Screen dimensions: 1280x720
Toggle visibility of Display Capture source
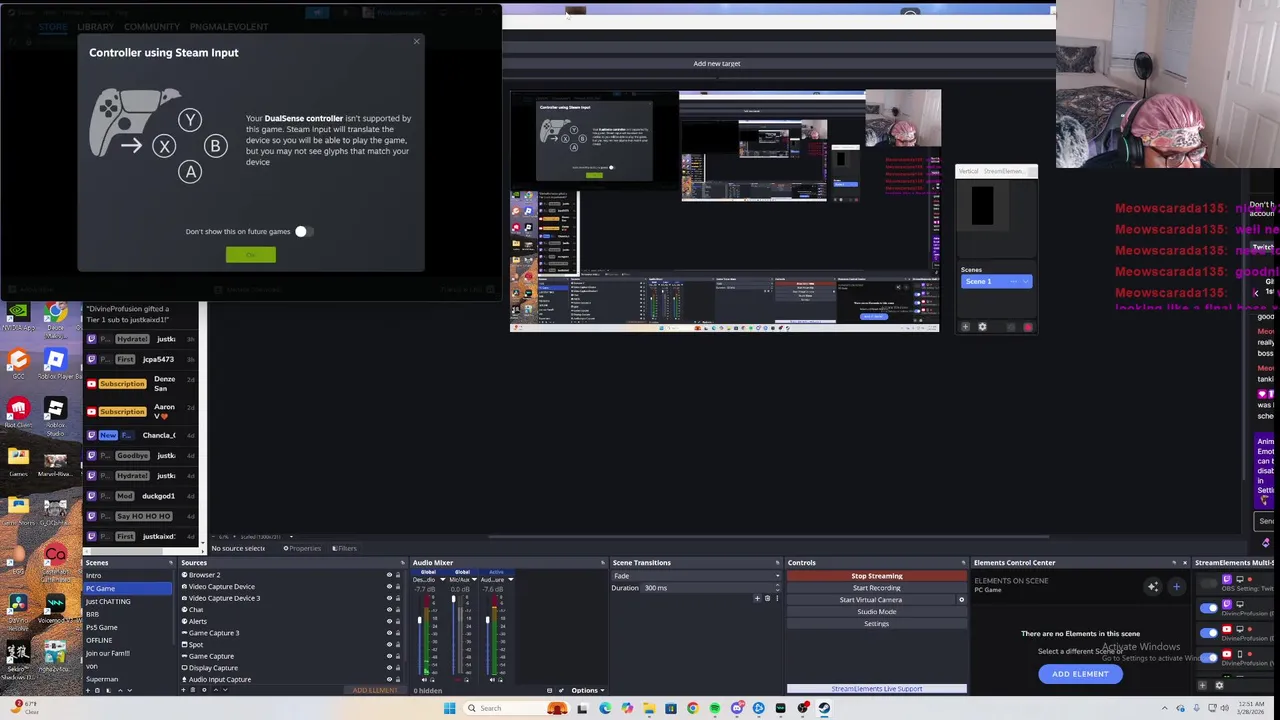(389, 668)
